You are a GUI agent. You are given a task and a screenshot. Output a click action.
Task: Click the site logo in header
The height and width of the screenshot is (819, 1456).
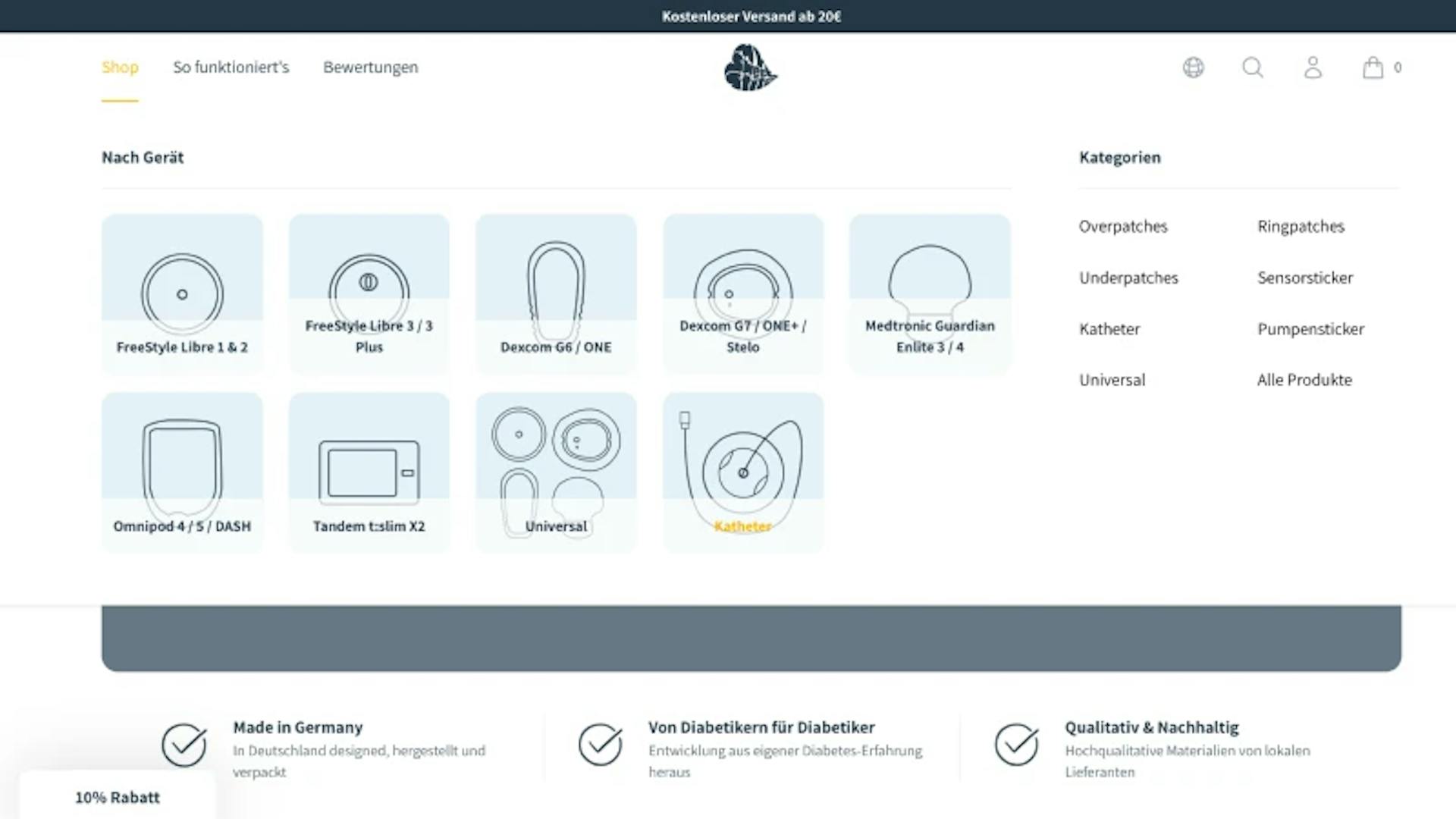click(x=750, y=67)
